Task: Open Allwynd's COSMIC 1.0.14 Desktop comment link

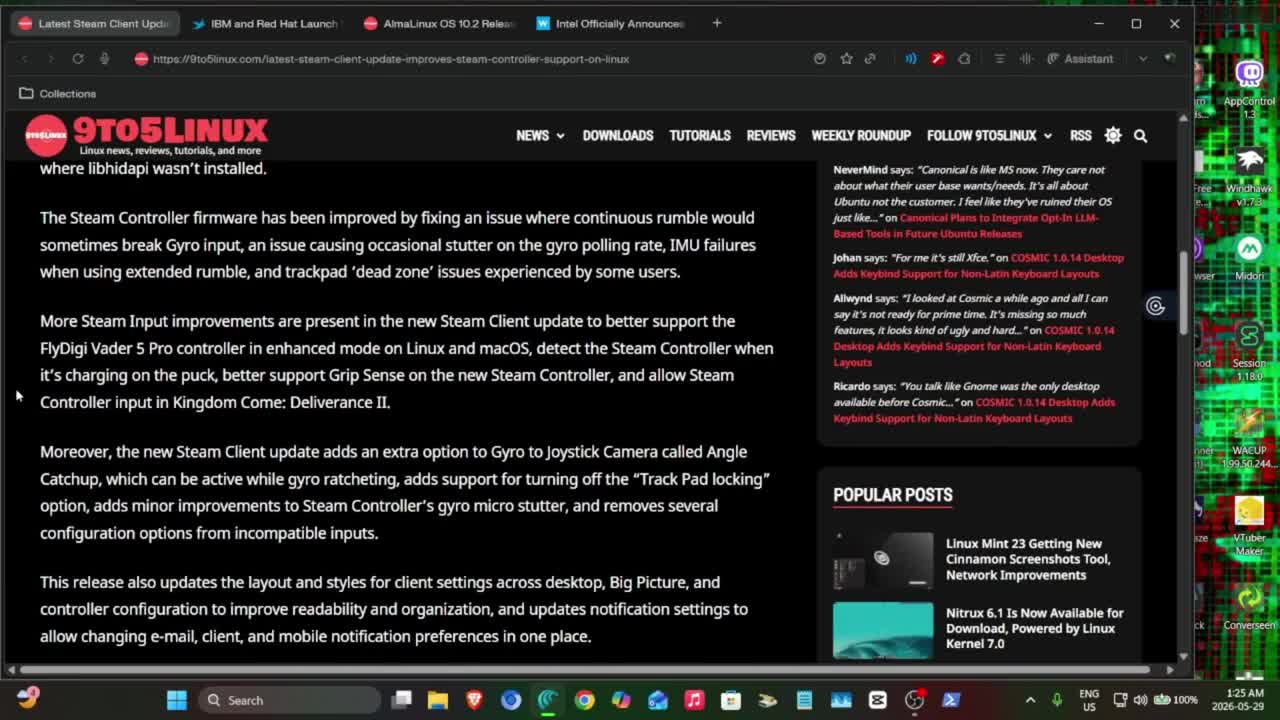Action: pos(974,346)
